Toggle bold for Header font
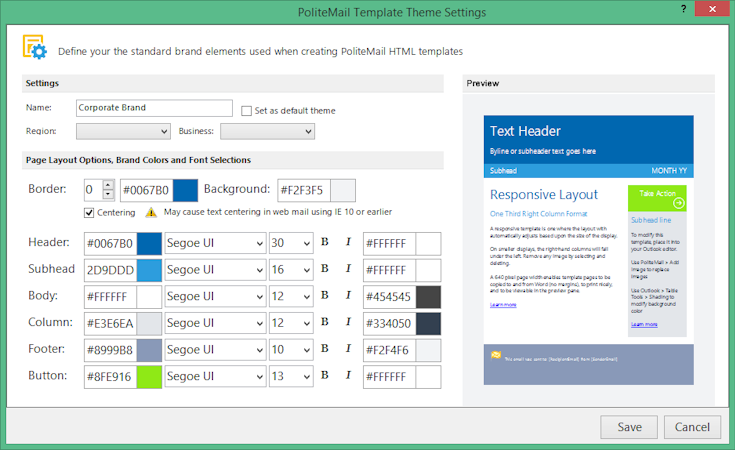Image resolution: width=735 pixels, height=450 pixels. 324,242
